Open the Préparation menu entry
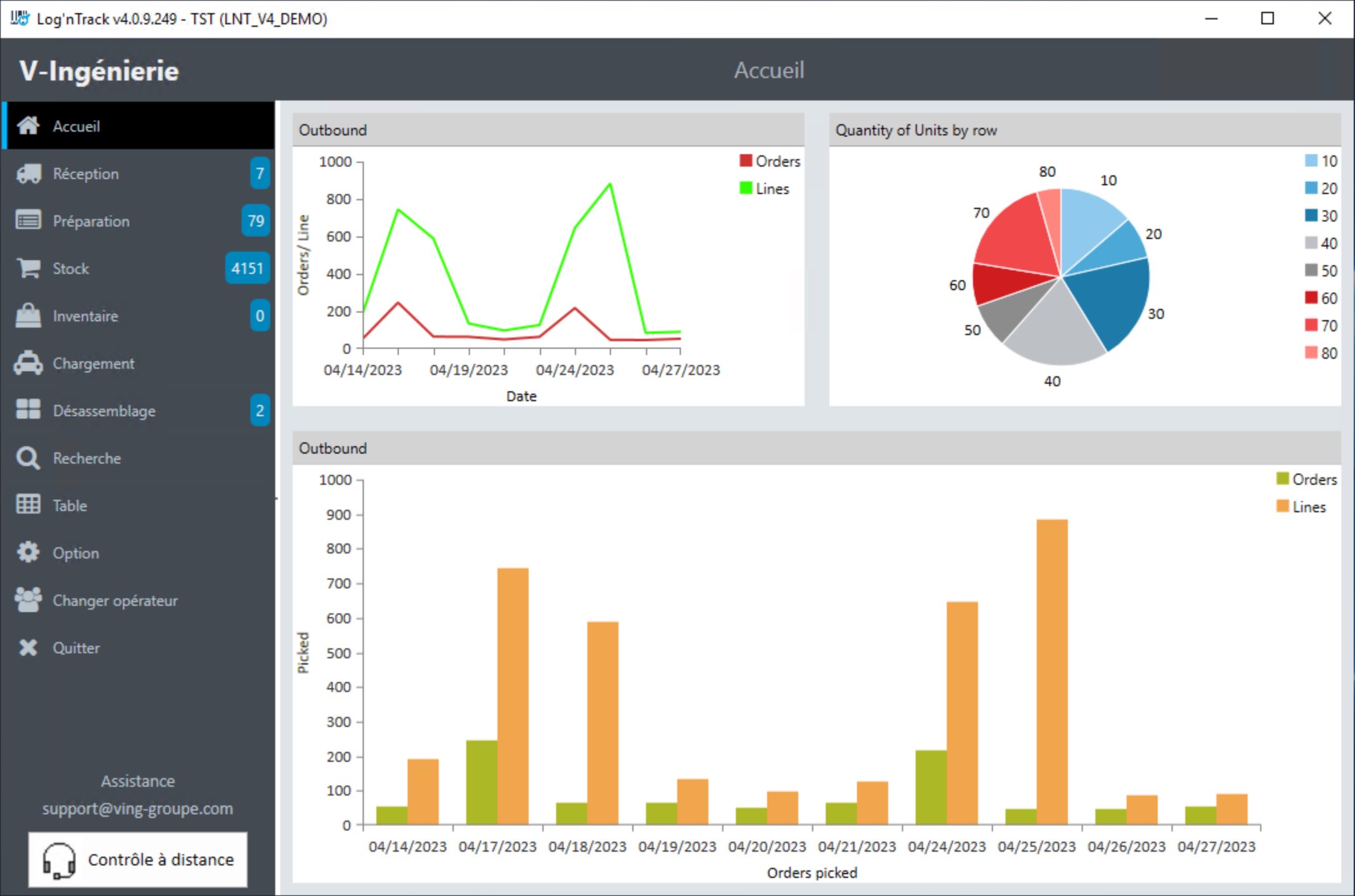The width and height of the screenshot is (1355, 896). coord(91,221)
